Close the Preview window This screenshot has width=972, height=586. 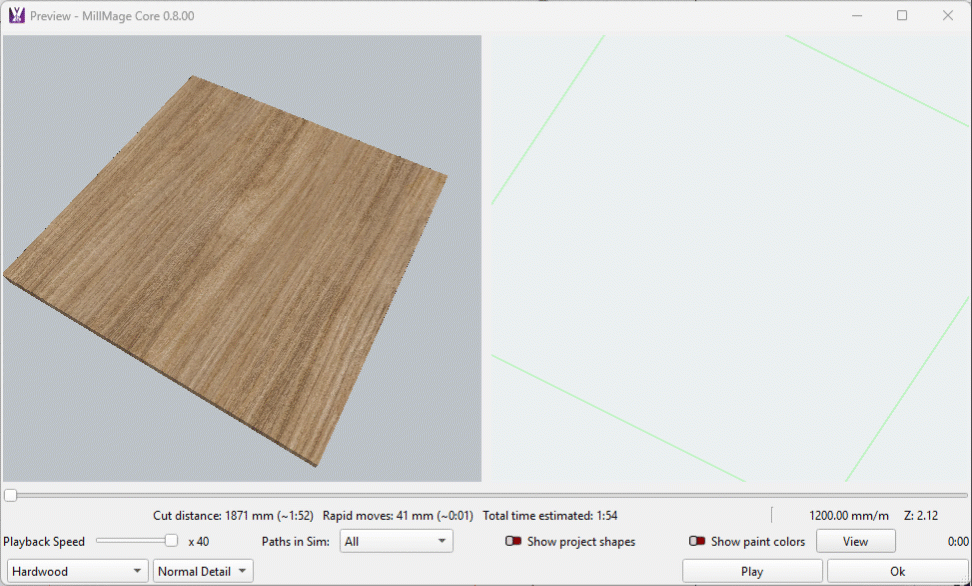pos(947,16)
